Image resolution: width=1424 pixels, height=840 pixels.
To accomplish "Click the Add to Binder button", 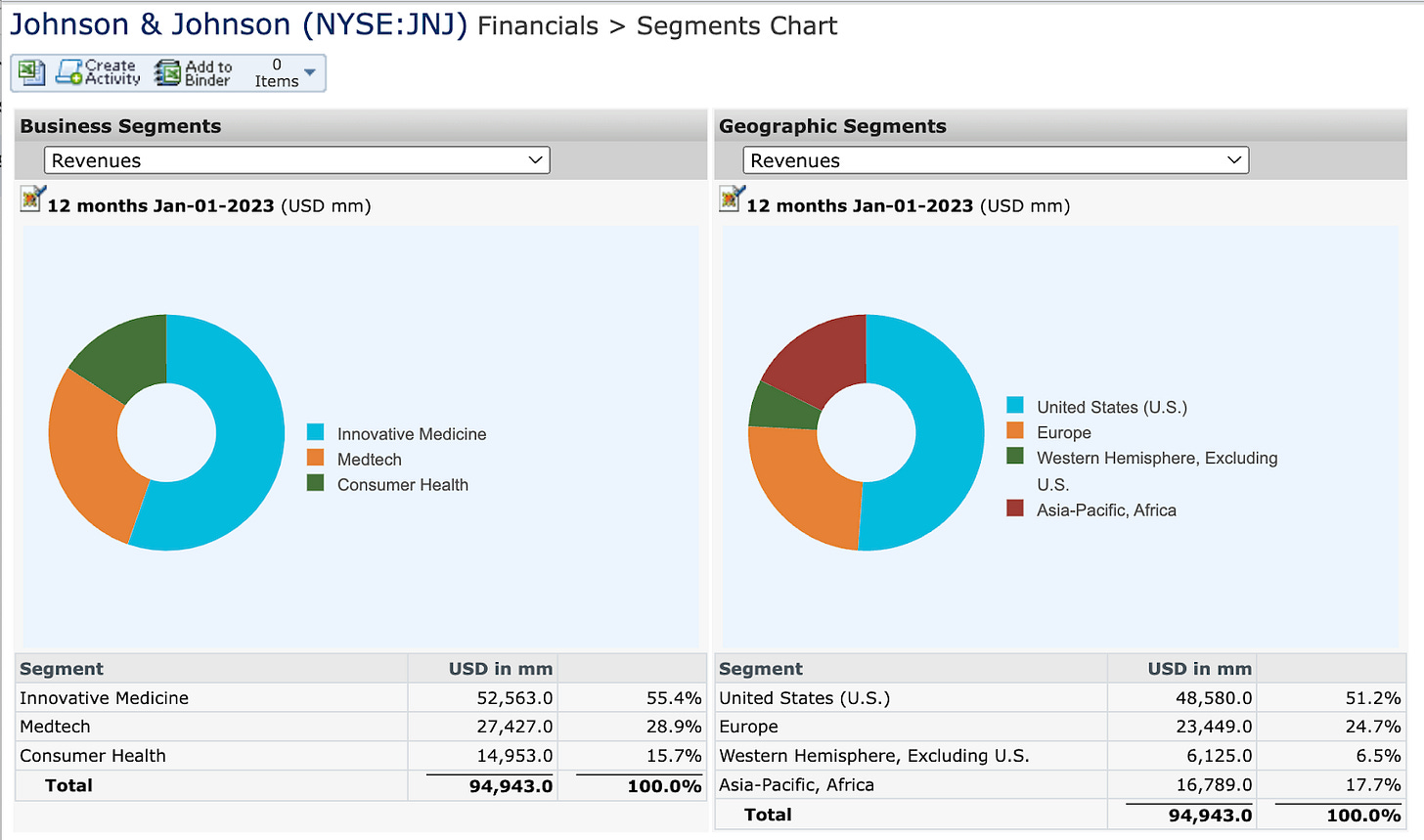I will tap(194, 72).
